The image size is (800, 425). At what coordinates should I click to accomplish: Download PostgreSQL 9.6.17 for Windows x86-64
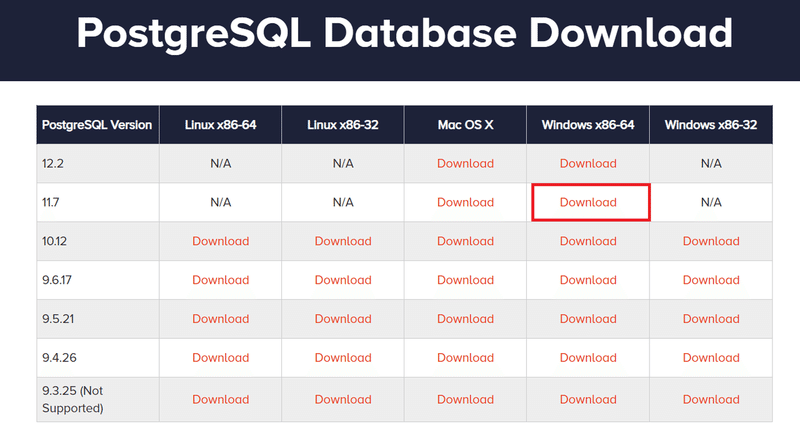(588, 280)
